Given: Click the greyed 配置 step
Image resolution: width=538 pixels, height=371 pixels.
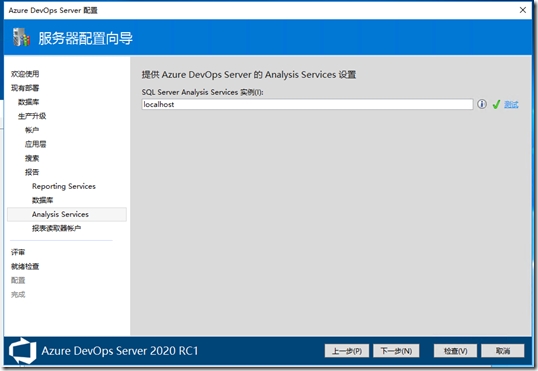Looking at the screenshot, I should click(x=18, y=280).
